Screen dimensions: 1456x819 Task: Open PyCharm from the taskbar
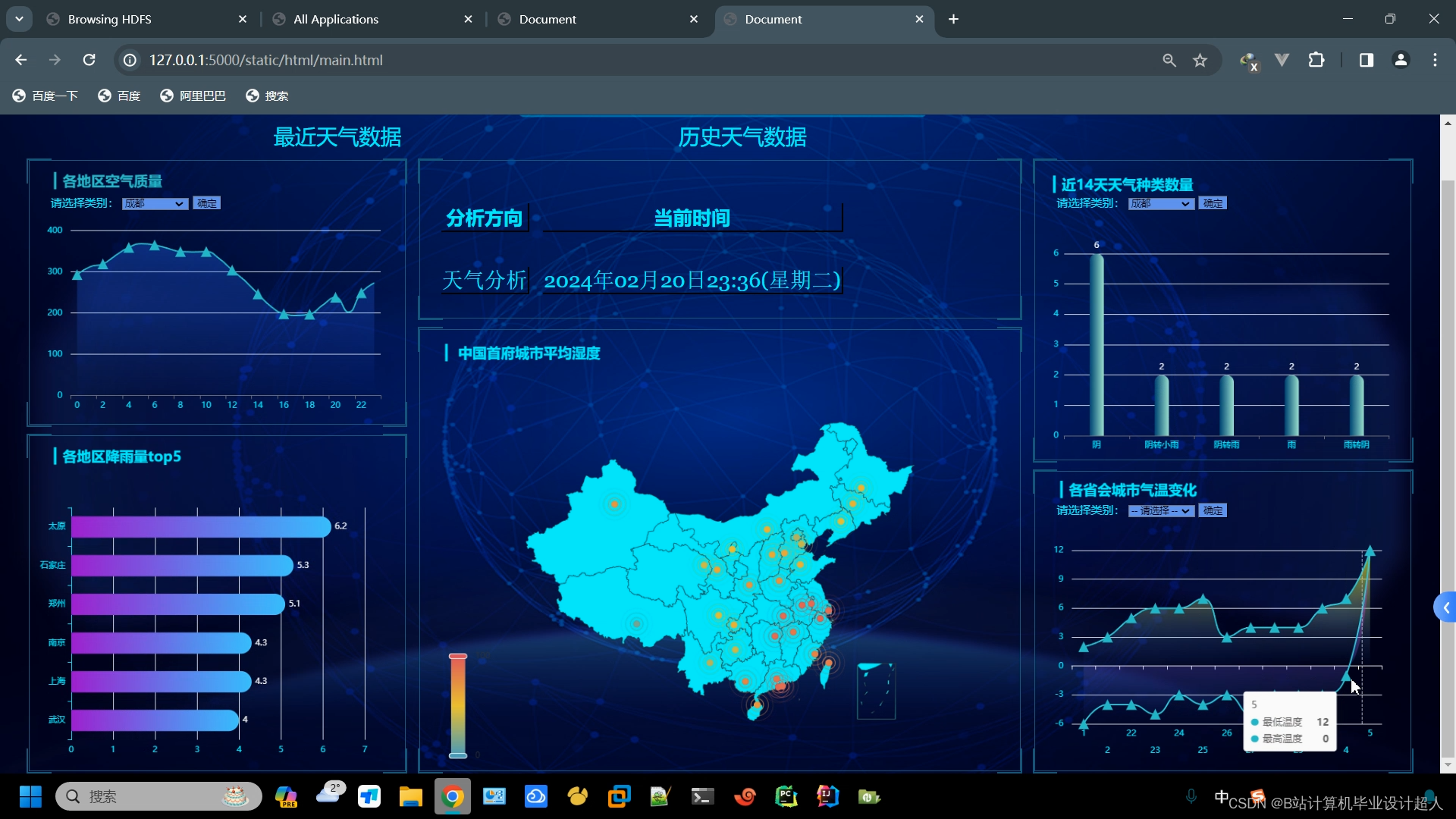786,796
